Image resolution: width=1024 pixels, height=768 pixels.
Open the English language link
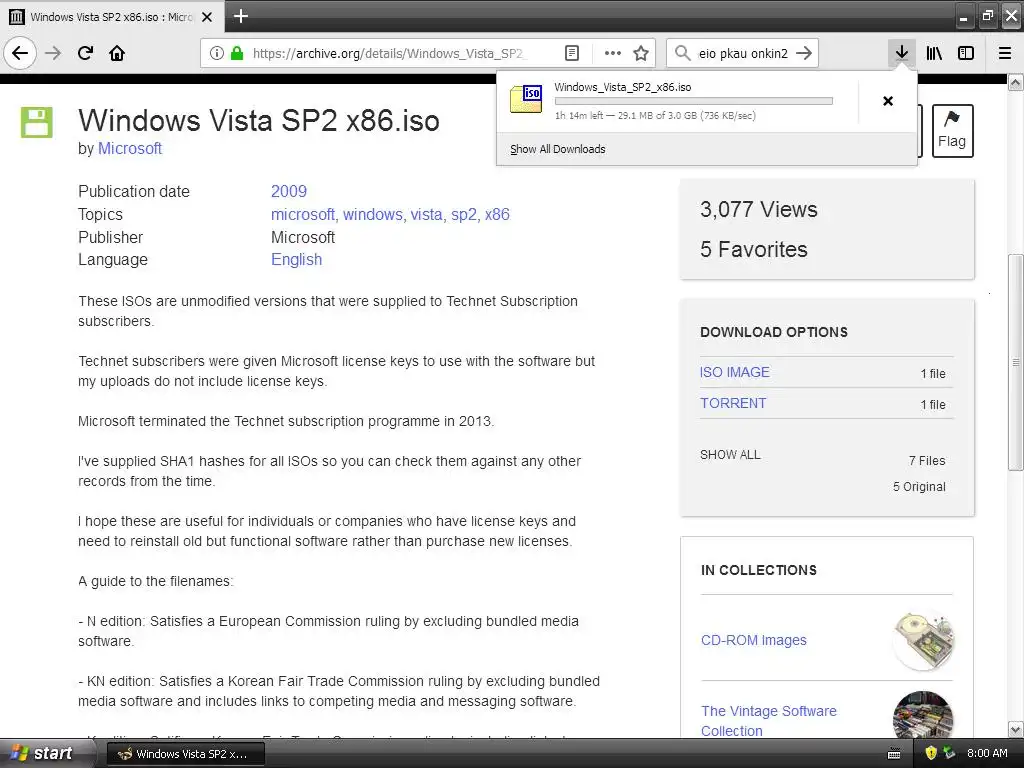pos(296,259)
